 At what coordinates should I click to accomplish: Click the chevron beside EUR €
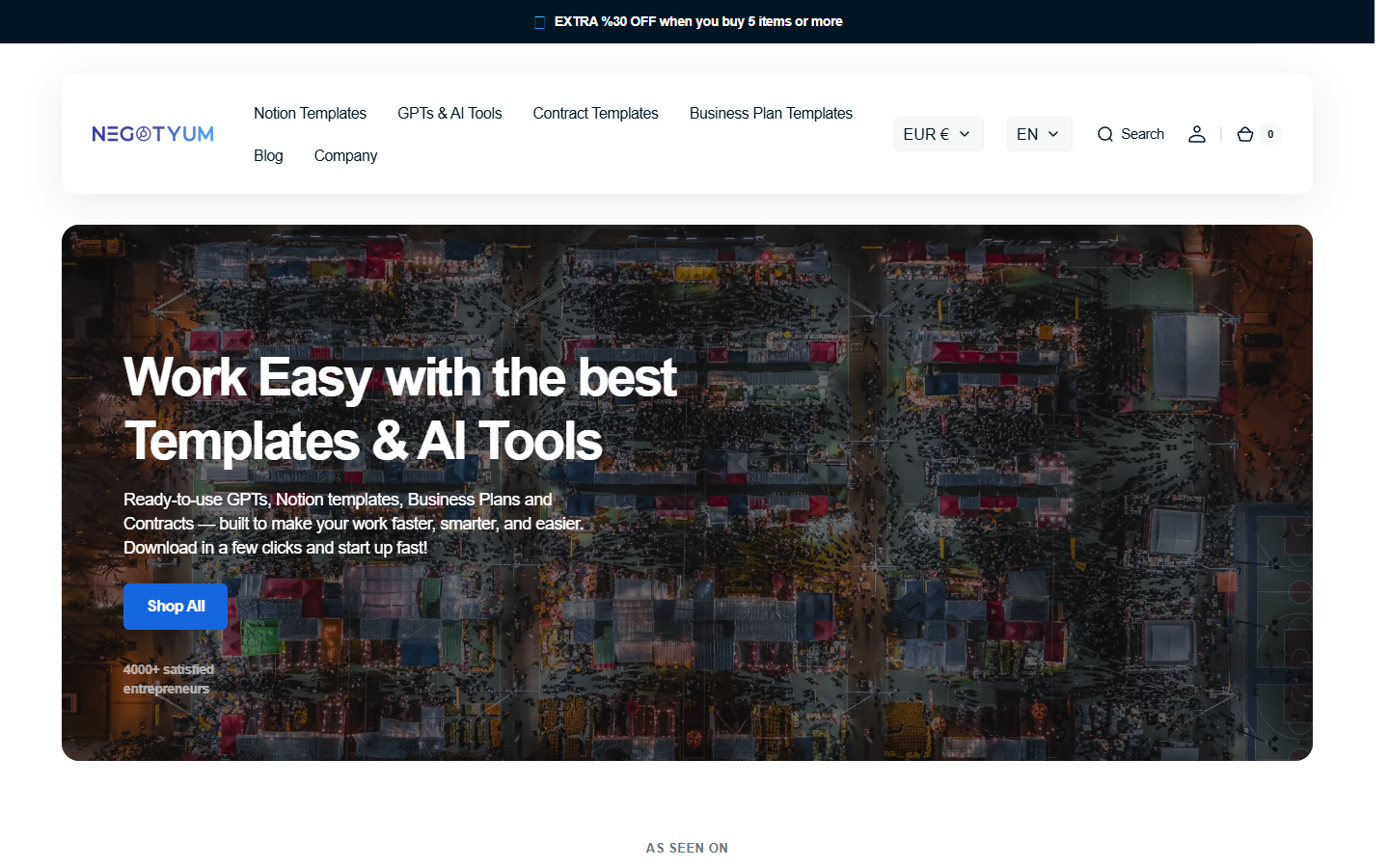[965, 134]
